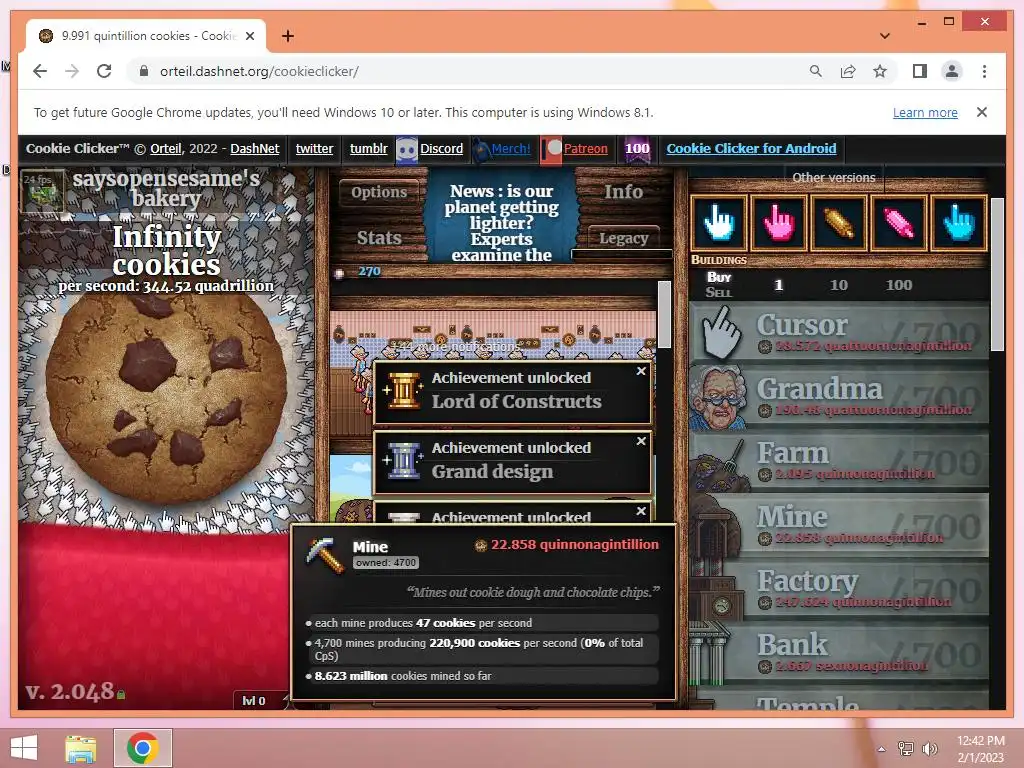Purchase a Cursor building
1024x768 pixels.
click(x=839, y=333)
